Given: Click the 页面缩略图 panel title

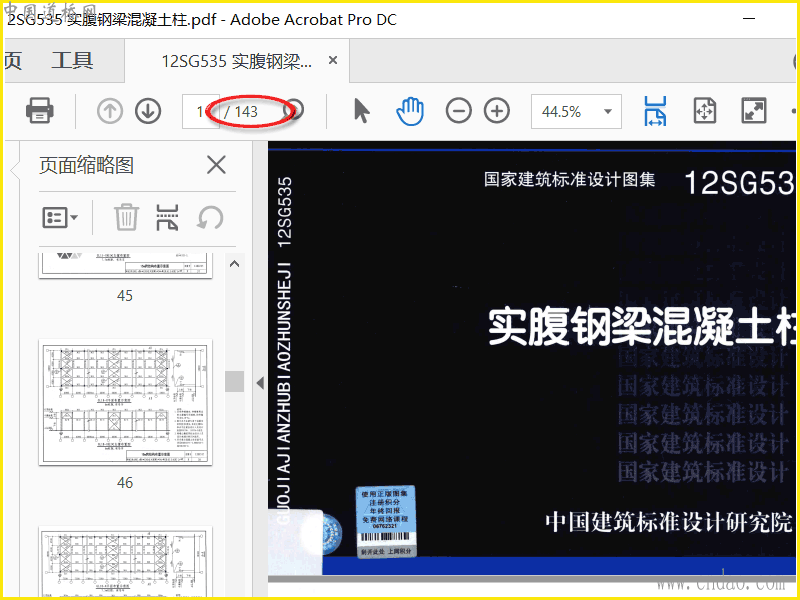Looking at the screenshot, I should 87,165.
